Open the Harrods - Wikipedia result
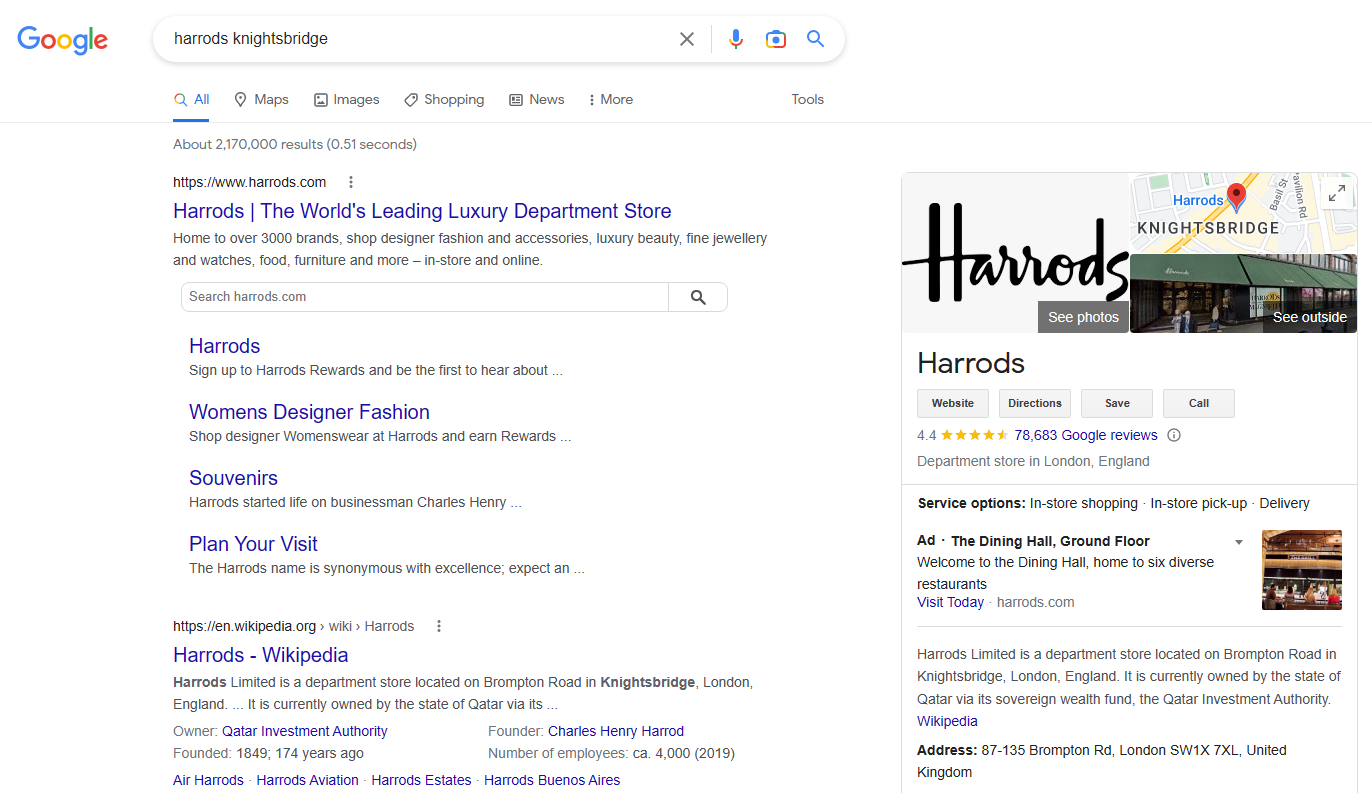1372x793 pixels. pyautogui.click(x=260, y=655)
